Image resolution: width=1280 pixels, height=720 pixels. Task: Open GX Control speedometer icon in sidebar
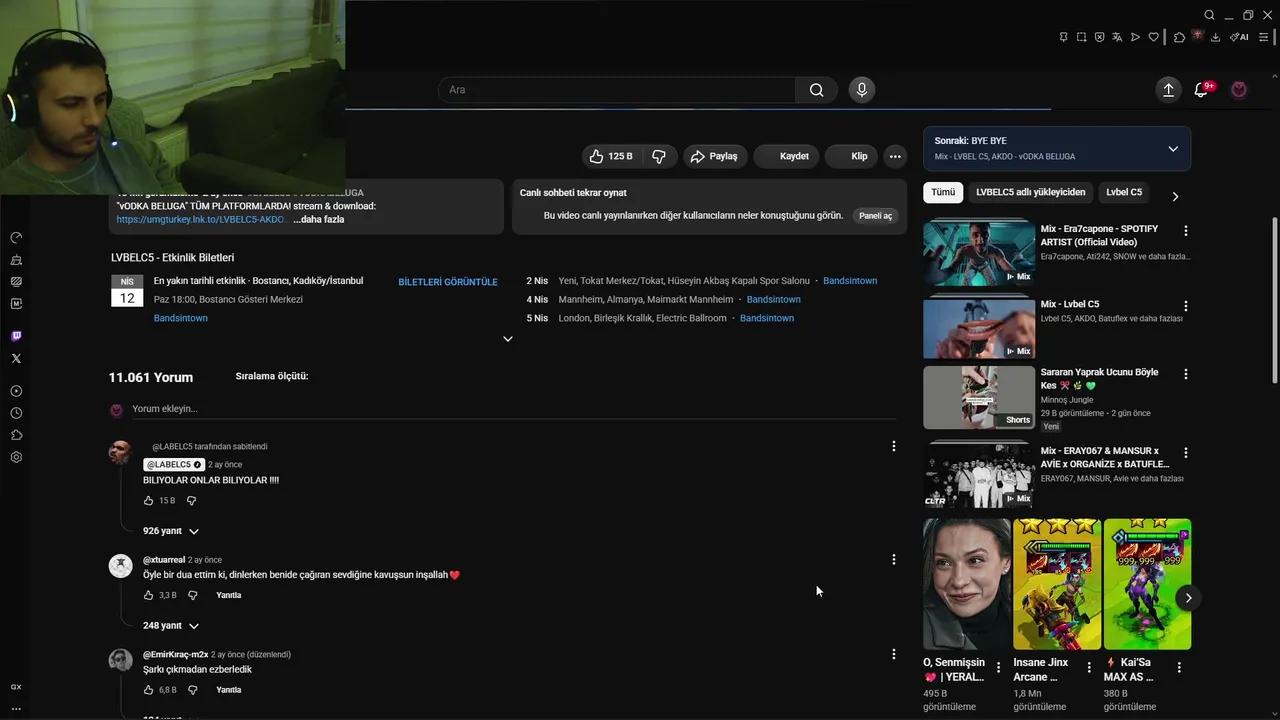click(16, 237)
